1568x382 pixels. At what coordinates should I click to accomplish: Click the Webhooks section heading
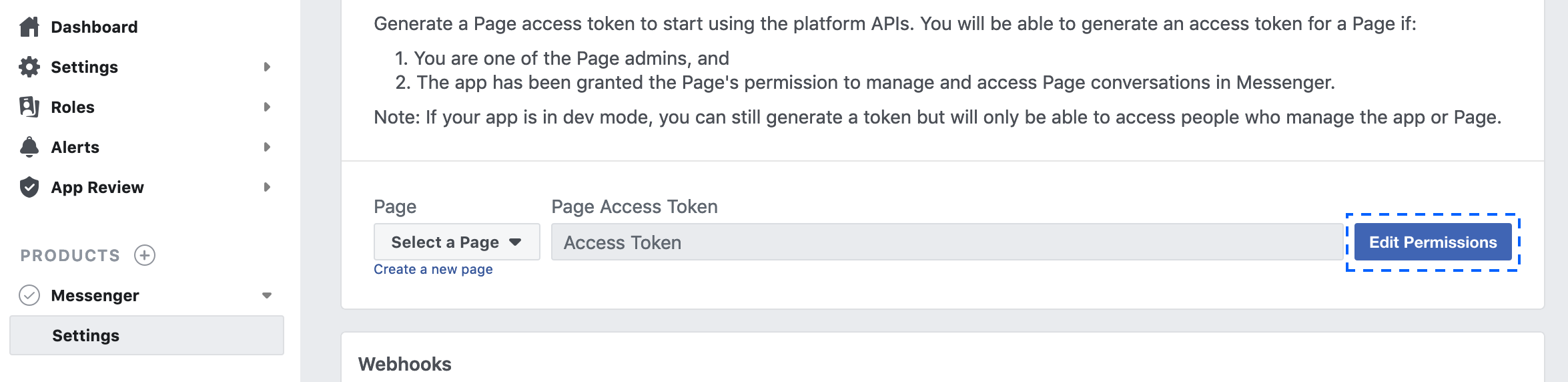(x=405, y=364)
